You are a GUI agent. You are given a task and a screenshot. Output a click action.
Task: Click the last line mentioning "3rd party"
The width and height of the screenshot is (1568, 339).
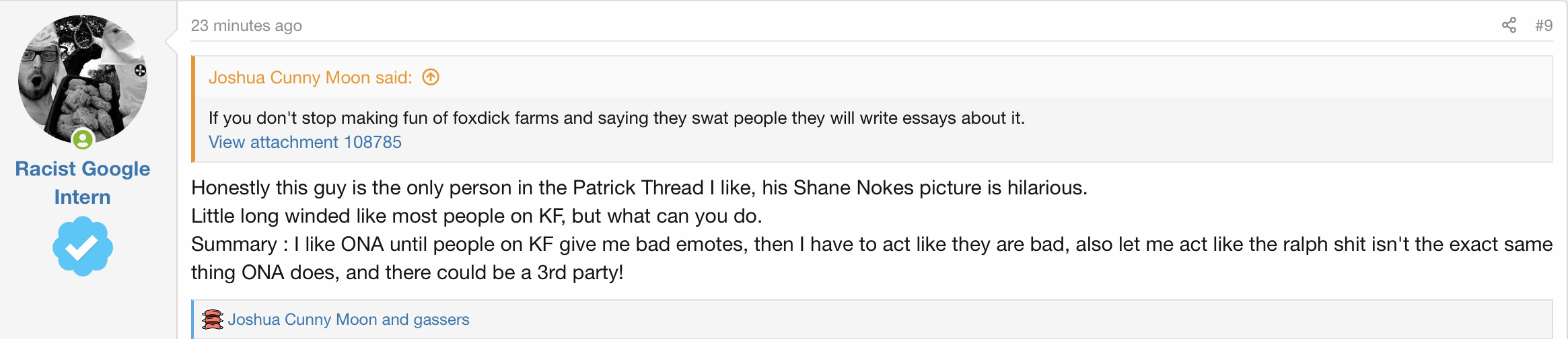click(407, 272)
